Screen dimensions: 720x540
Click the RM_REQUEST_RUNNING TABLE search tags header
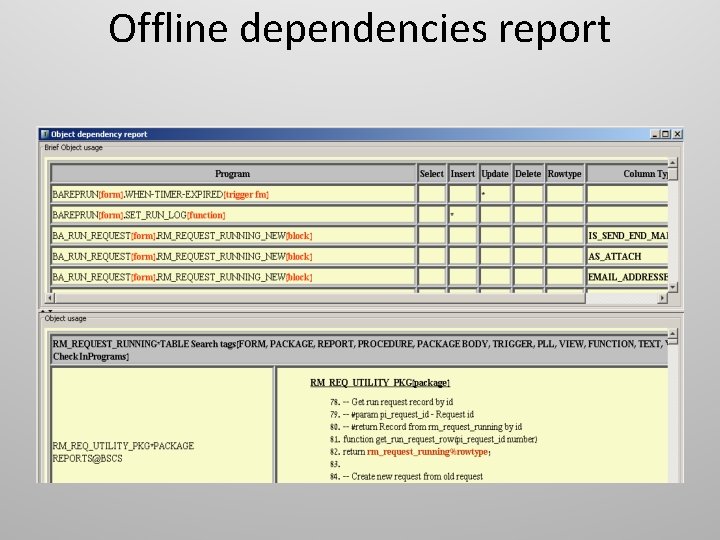point(360,350)
